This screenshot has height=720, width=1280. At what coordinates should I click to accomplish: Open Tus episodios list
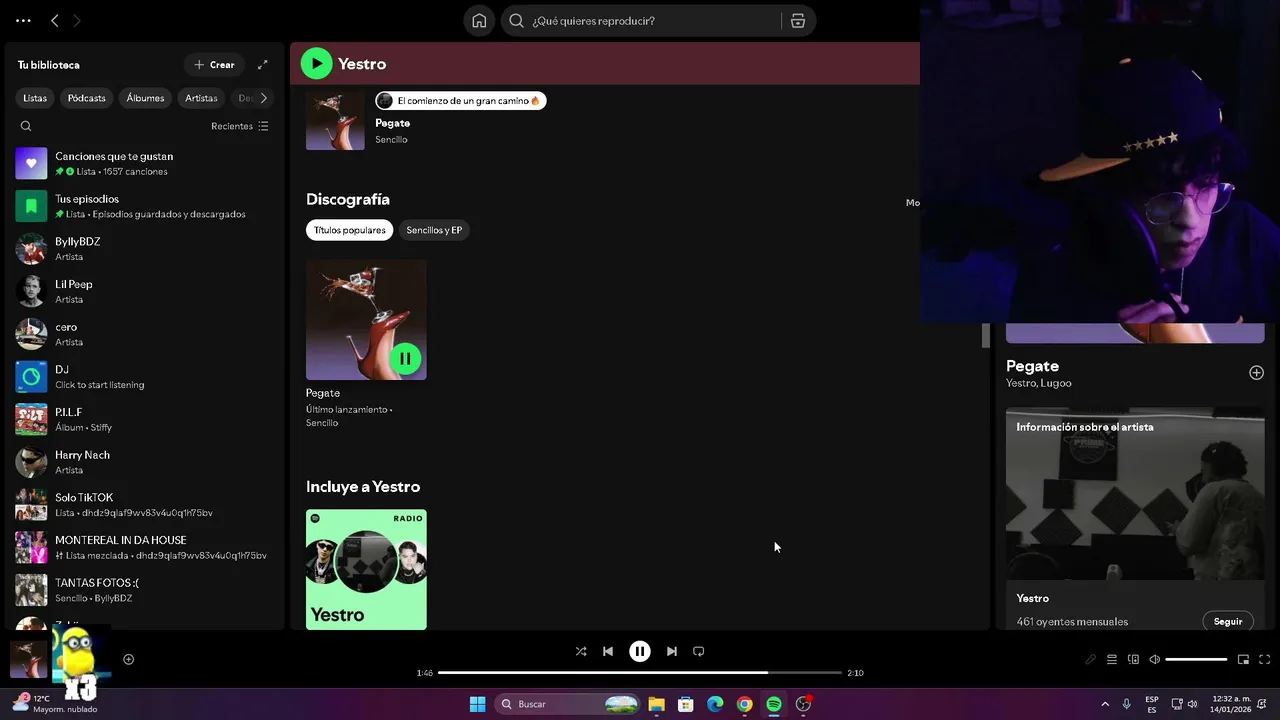145,206
